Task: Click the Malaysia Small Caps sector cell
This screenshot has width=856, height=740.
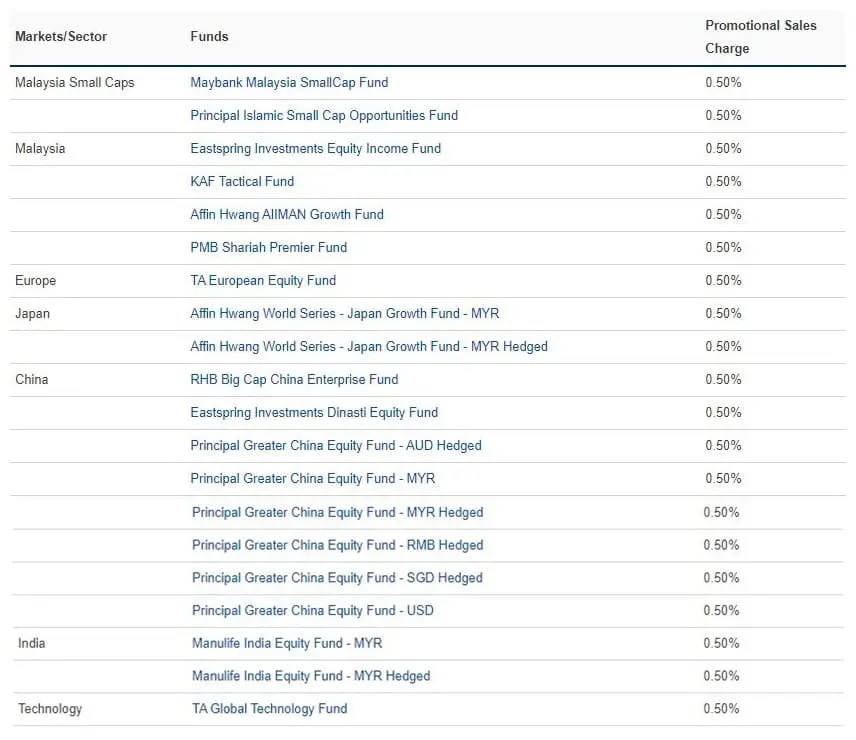Action: (x=74, y=83)
